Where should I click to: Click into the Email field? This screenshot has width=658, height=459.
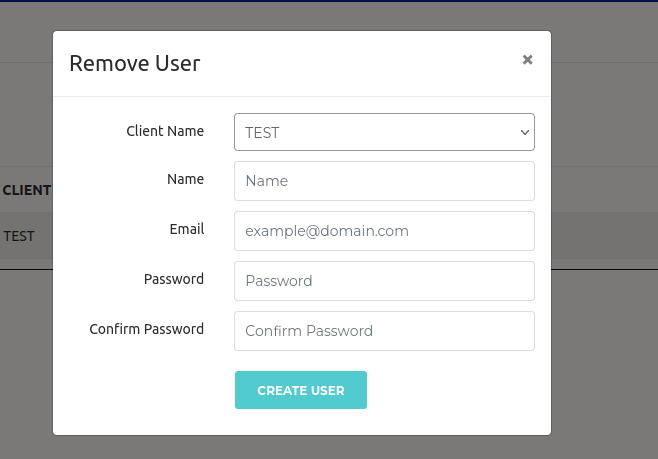(384, 231)
